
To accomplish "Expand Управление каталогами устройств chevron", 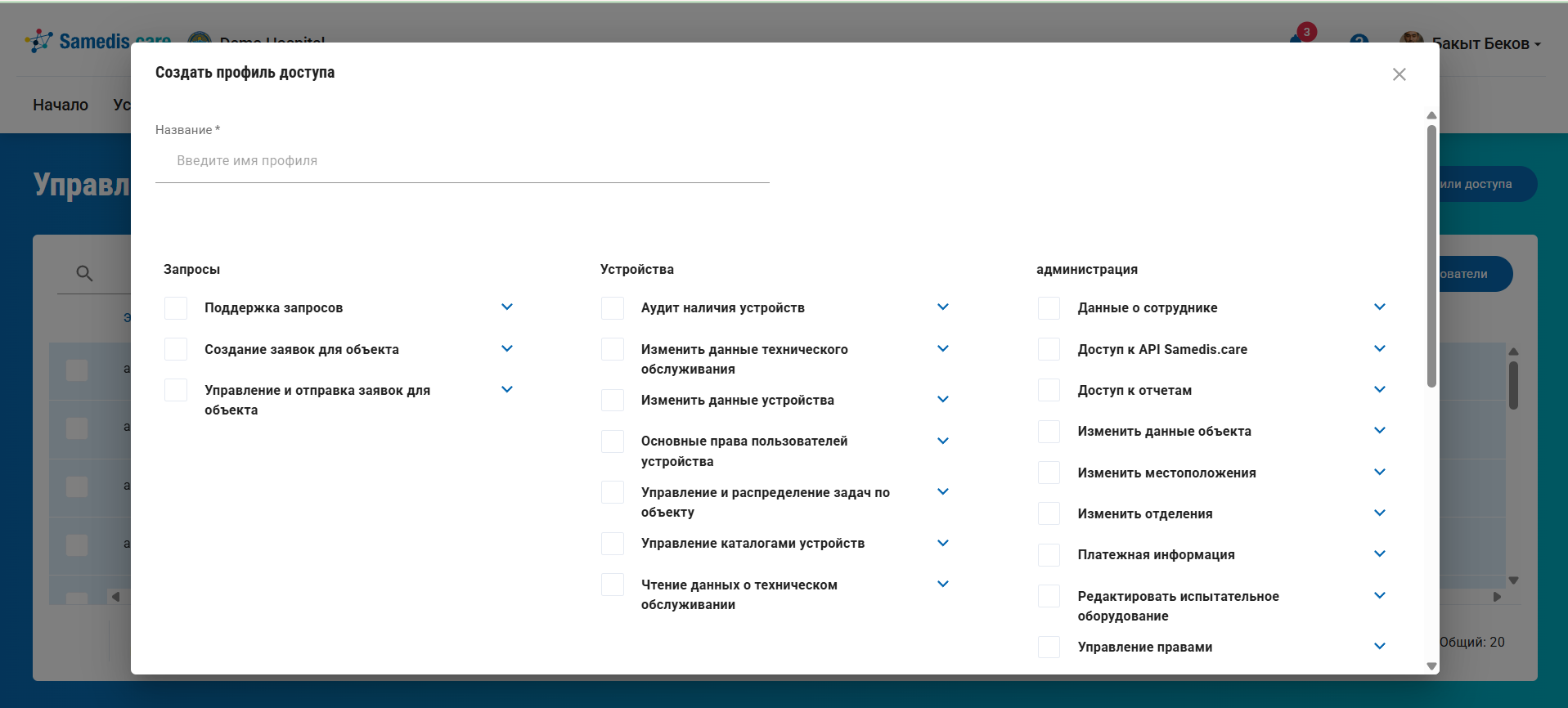I will (x=943, y=543).
